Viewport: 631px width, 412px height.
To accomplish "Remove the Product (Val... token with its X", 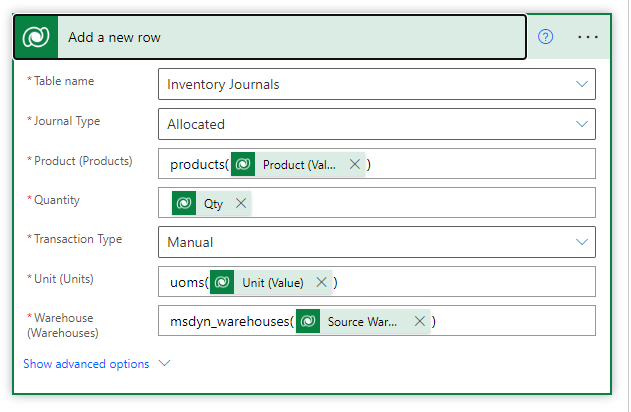I will (x=355, y=164).
